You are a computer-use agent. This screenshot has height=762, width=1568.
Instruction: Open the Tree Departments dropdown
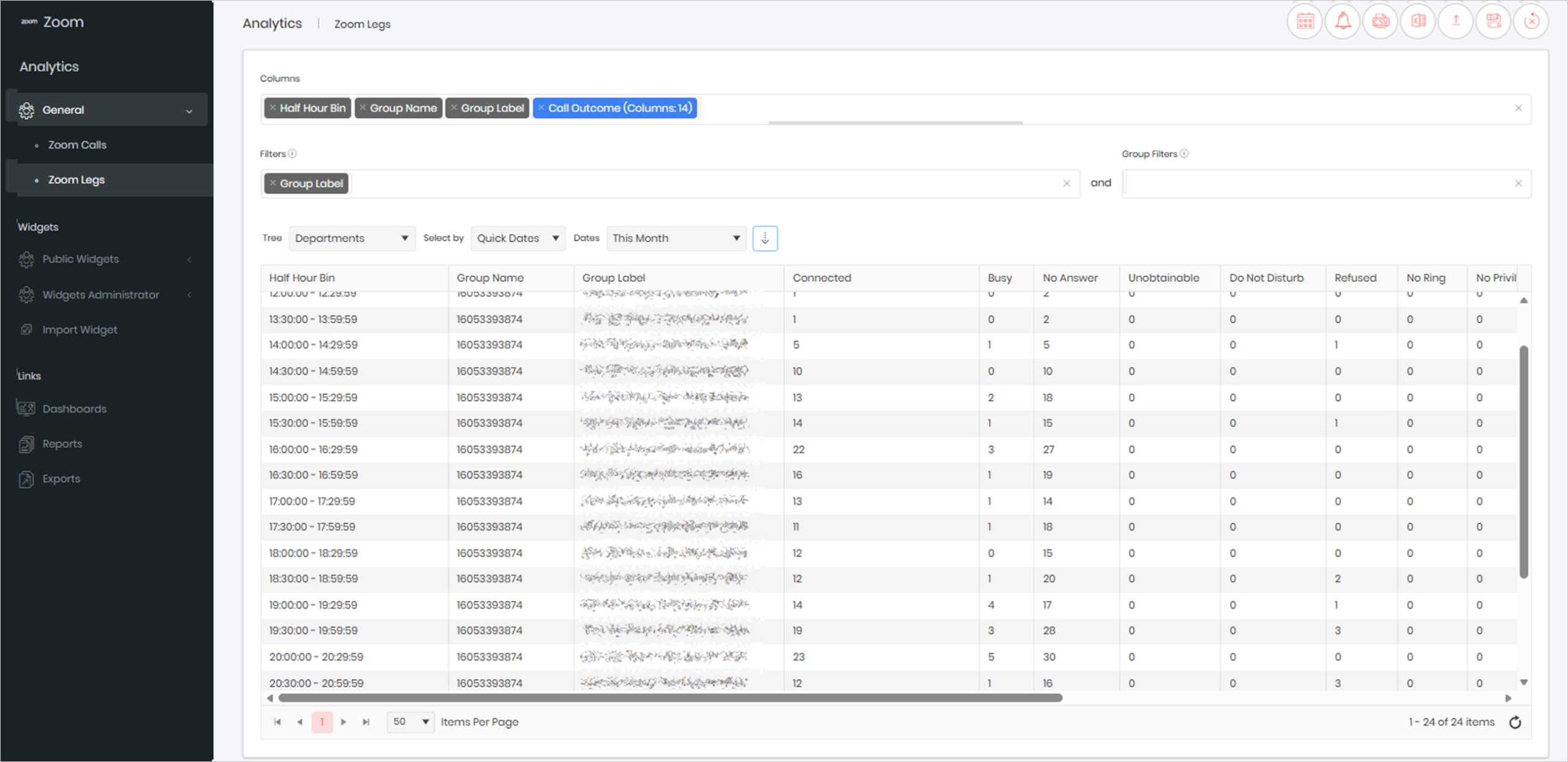tap(352, 238)
